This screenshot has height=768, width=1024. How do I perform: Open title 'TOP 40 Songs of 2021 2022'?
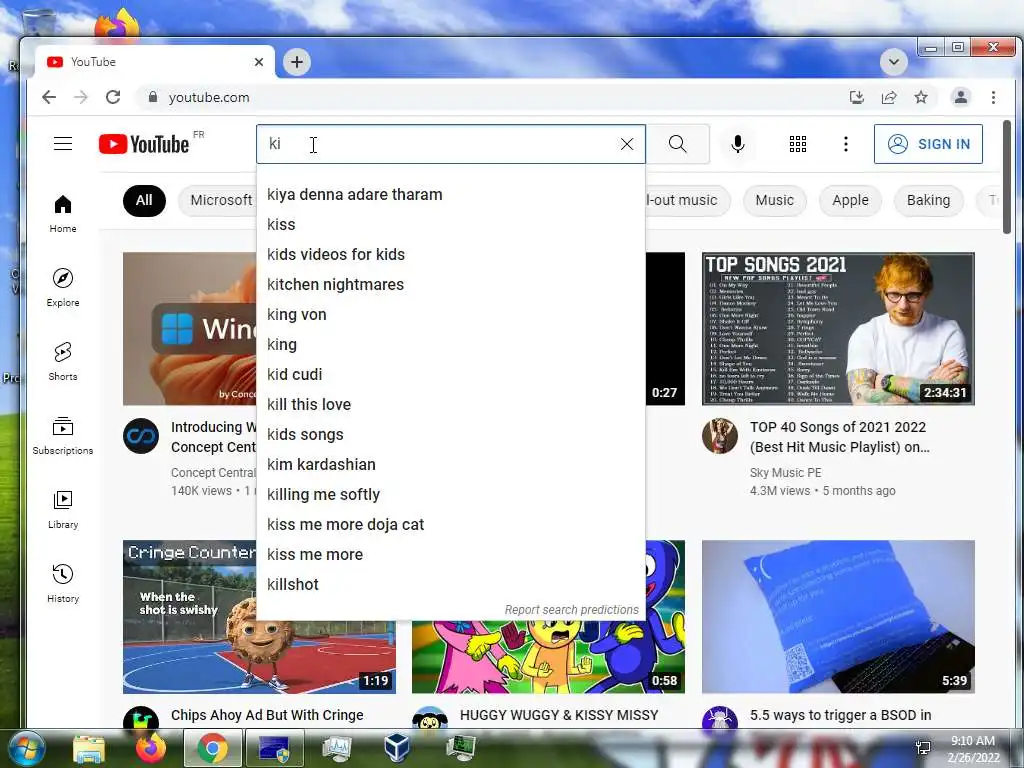839,437
